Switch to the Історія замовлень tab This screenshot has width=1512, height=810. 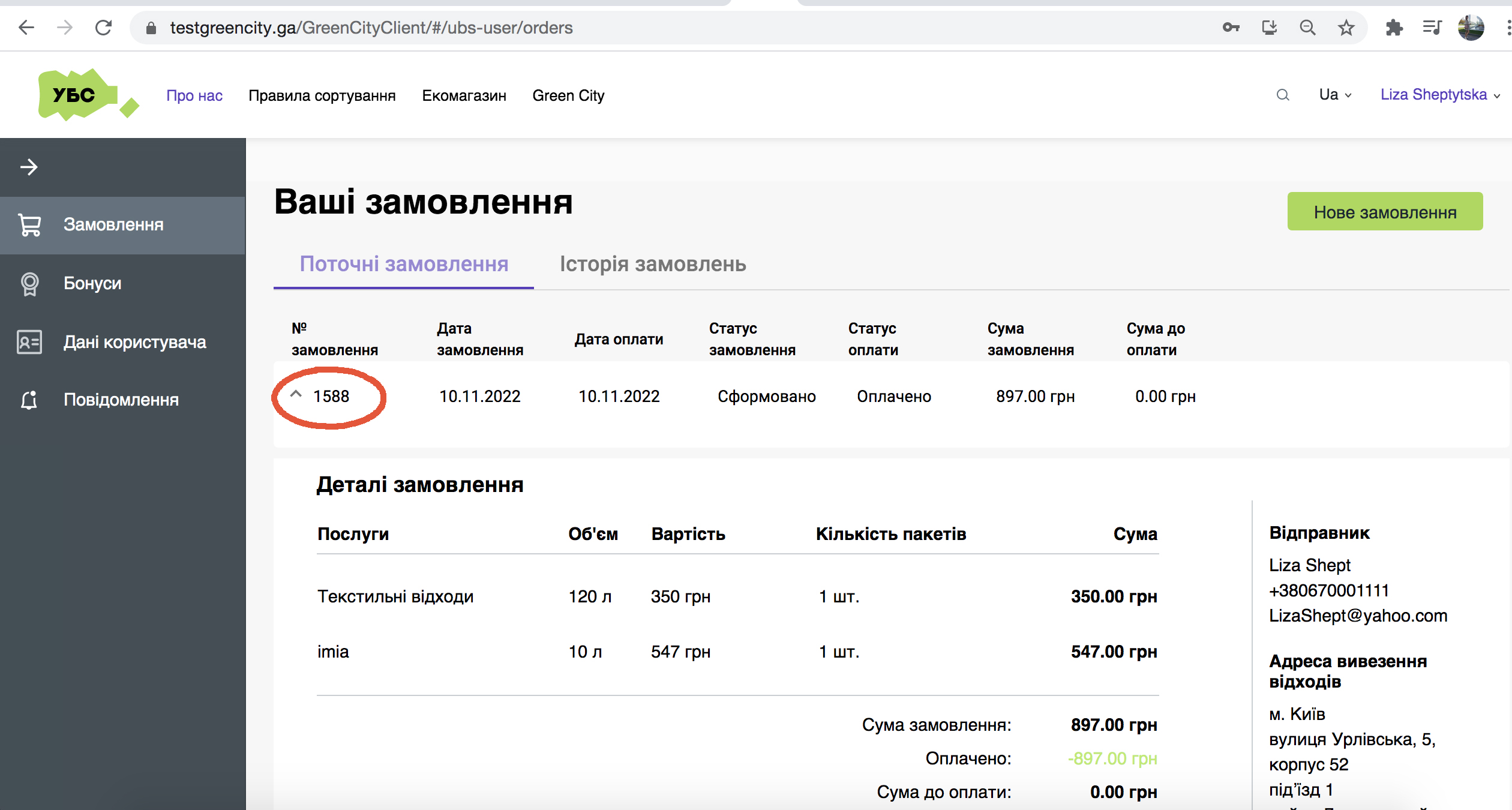(653, 265)
